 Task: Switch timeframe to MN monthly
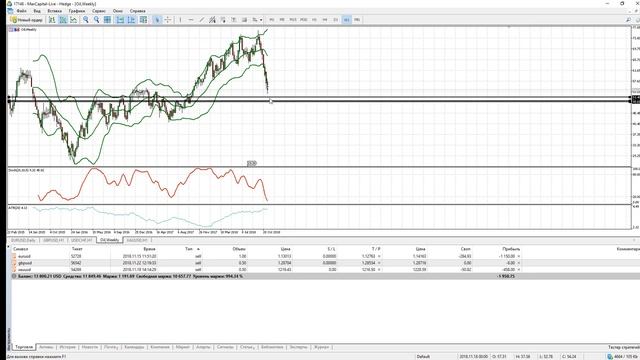357,20
